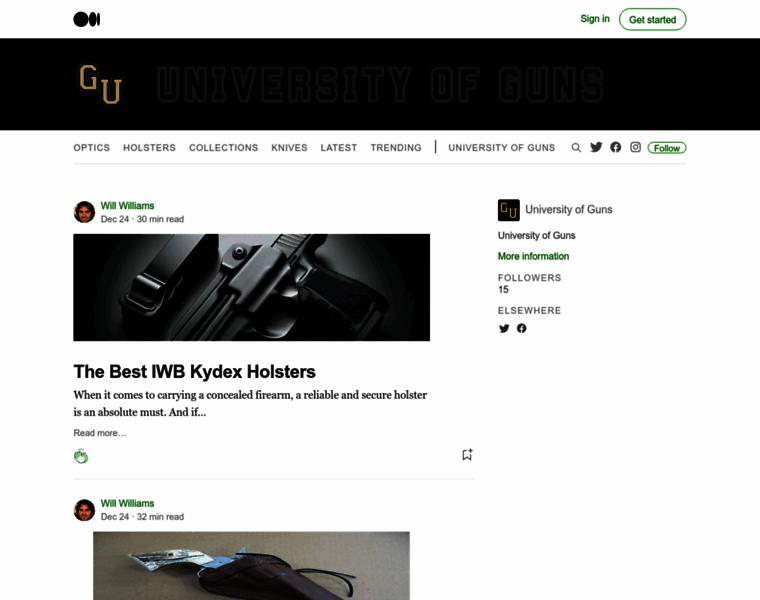Open The Best IWB Kydex Holsters title
This screenshot has height=600, width=760.
pyautogui.click(x=194, y=372)
